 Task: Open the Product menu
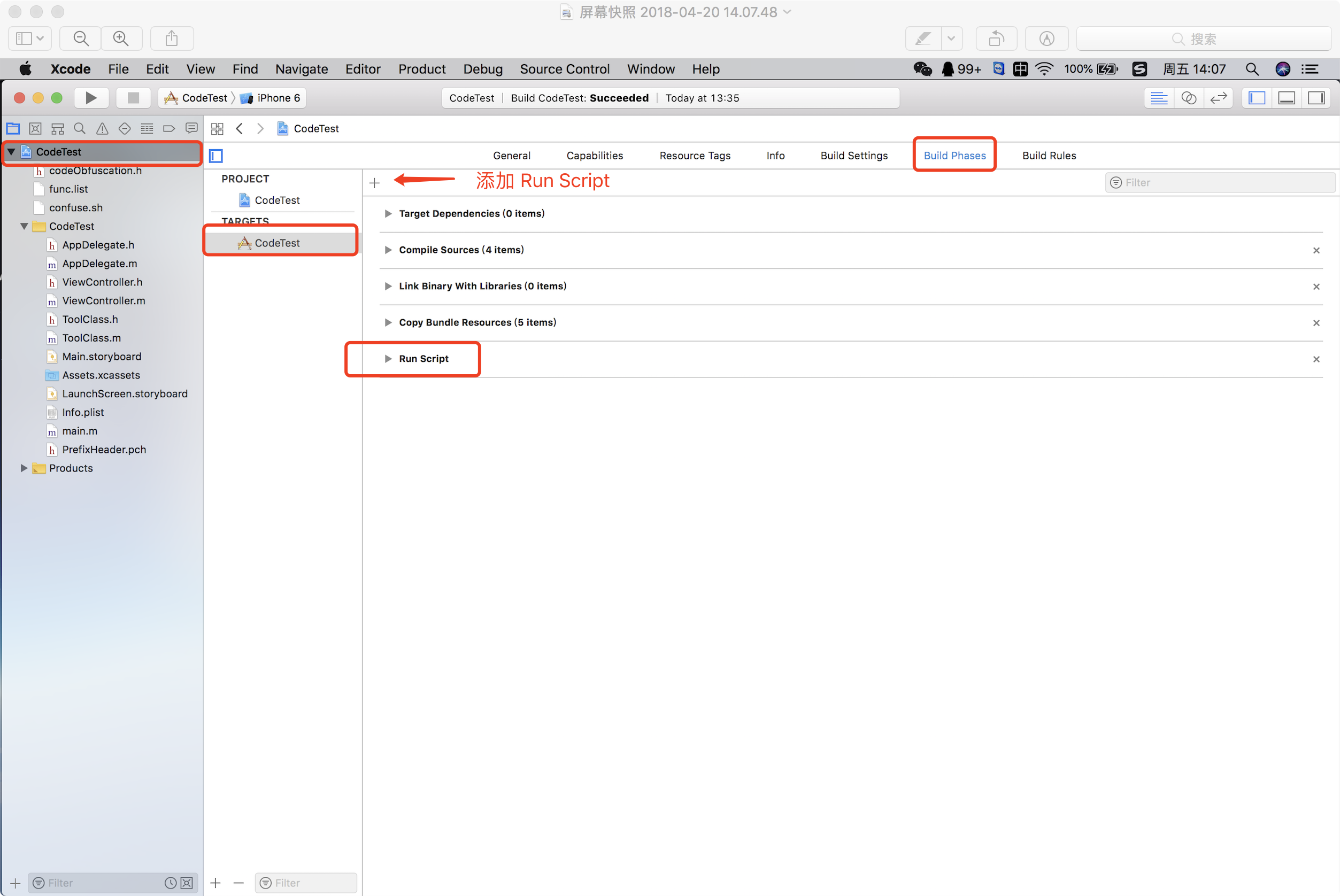(422, 69)
